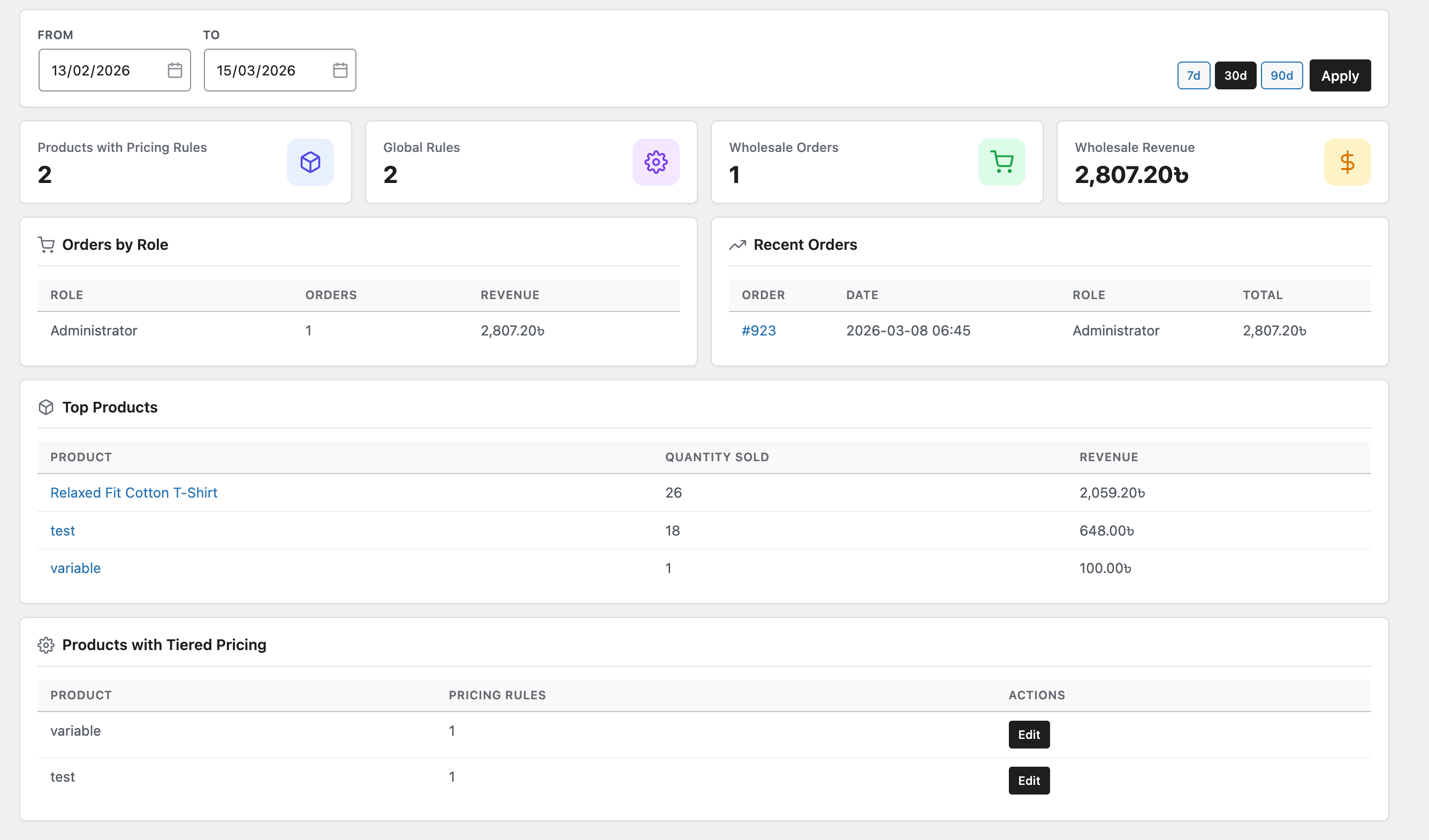Open the 'test' product in Top Products
Image resolution: width=1429 pixels, height=840 pixels.
pos(63,531)
